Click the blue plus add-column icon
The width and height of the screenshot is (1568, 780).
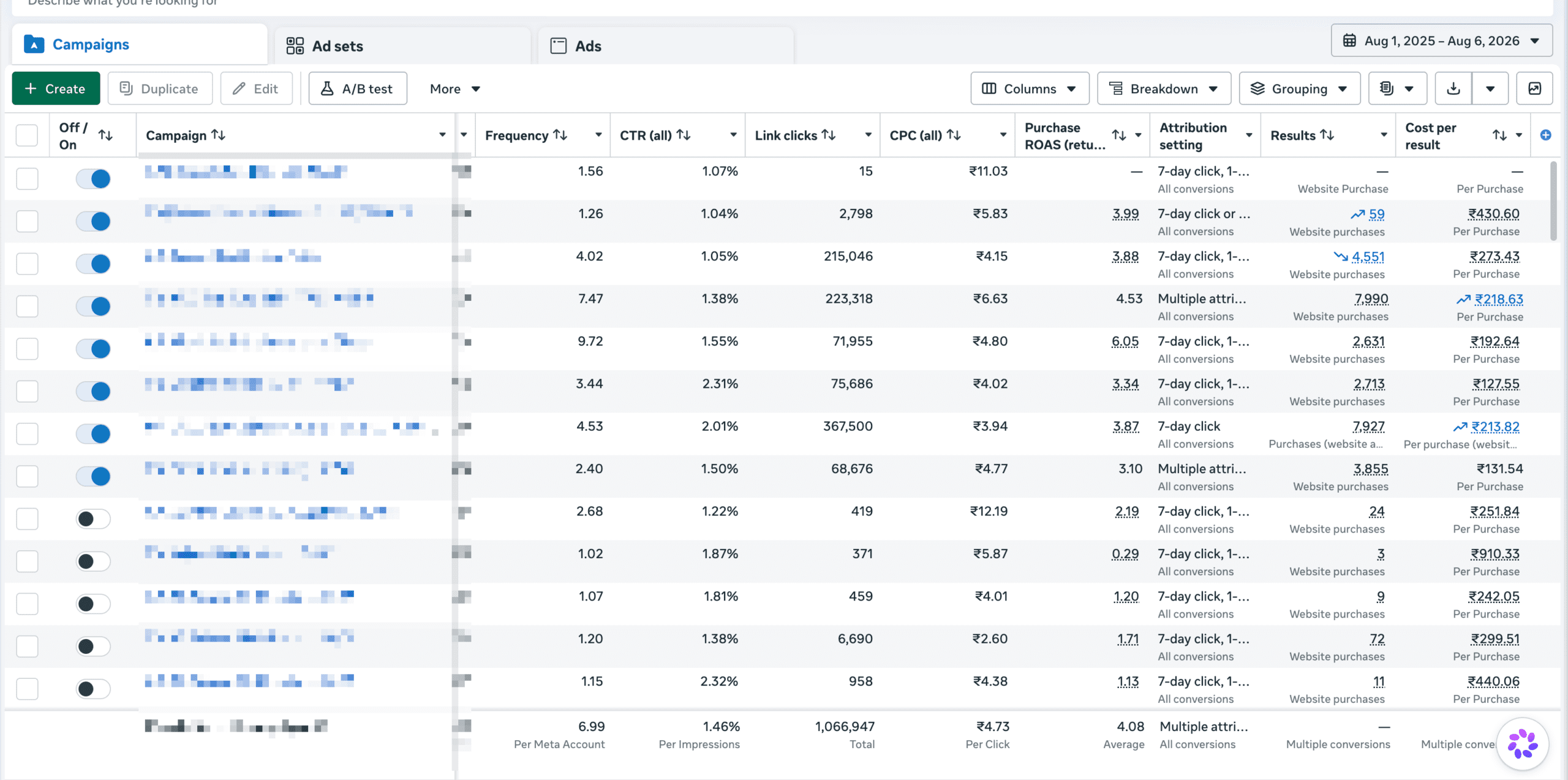[1545, 135]
